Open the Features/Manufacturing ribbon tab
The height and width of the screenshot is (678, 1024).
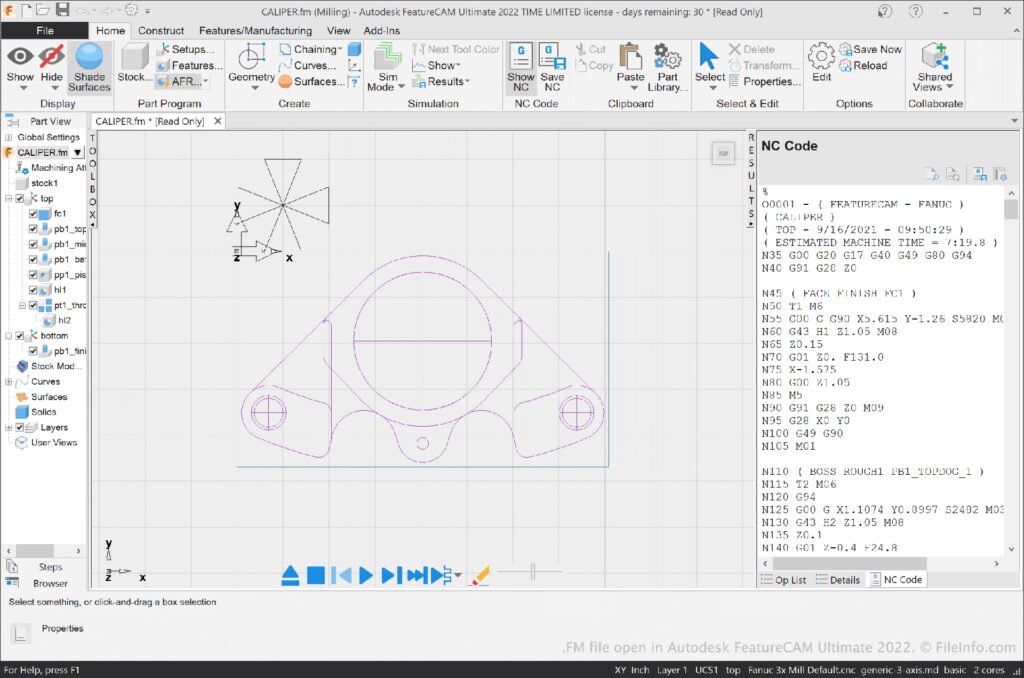(x=255, y=31)
